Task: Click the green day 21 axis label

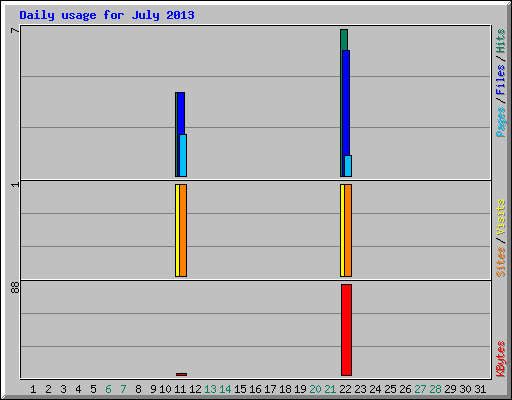Action: click(x=330, y=389)
